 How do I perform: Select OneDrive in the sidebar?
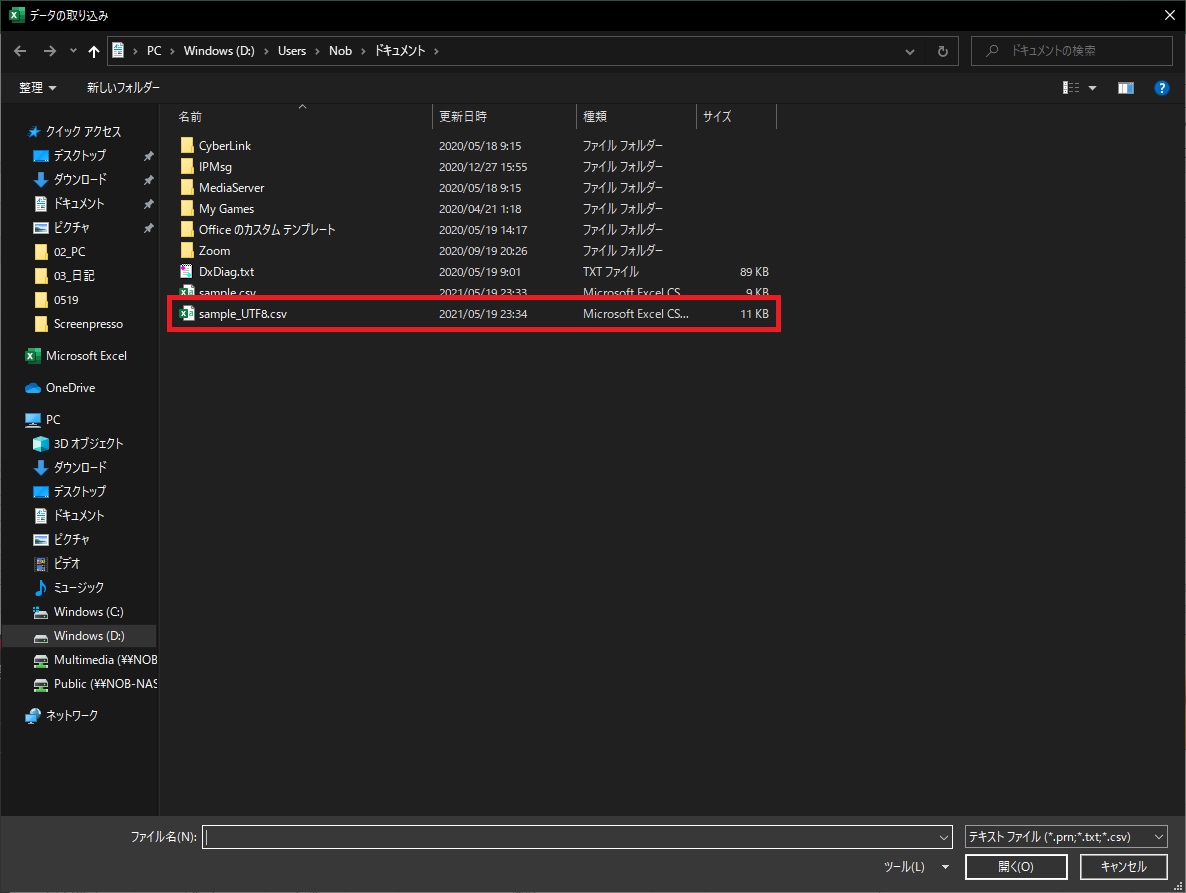coord(70,388)
